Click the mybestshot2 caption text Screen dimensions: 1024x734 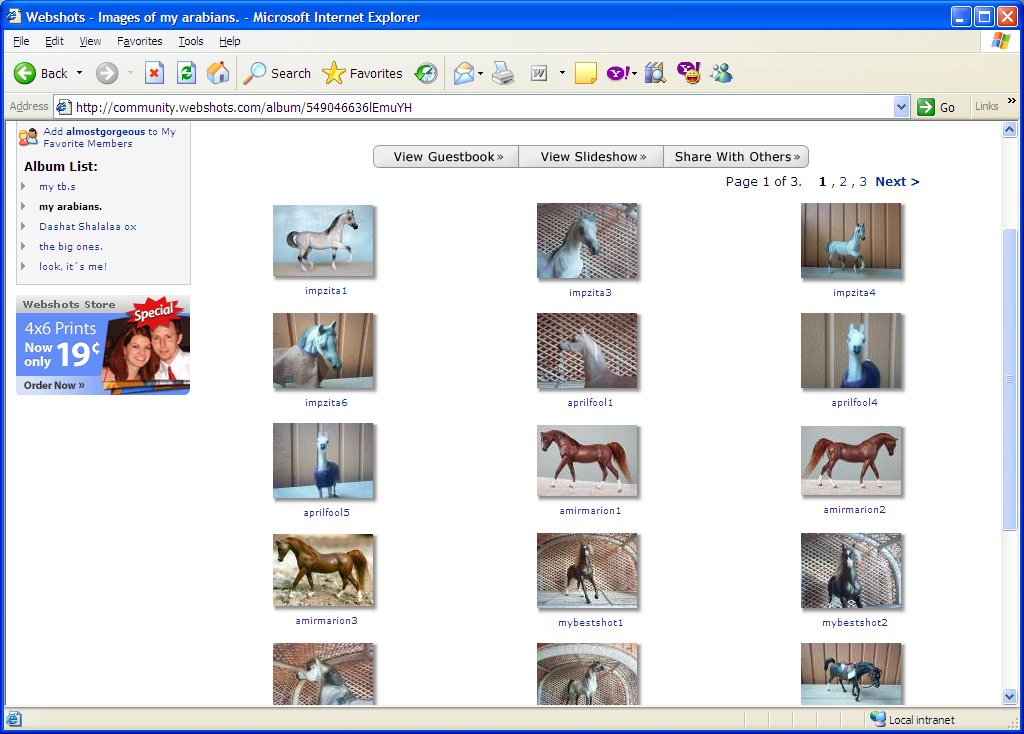point(854,622)
